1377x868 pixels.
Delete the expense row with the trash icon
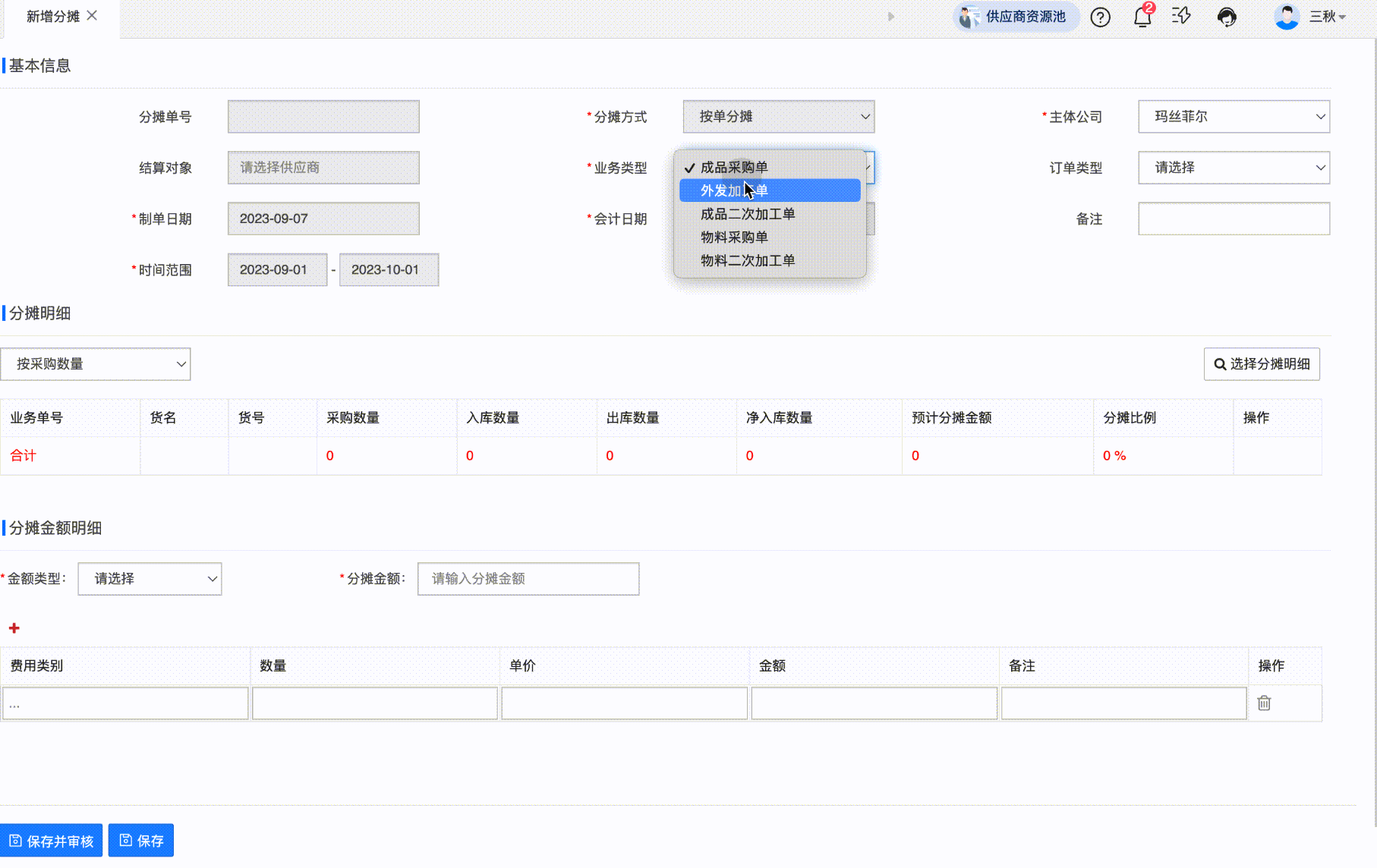1264,703
